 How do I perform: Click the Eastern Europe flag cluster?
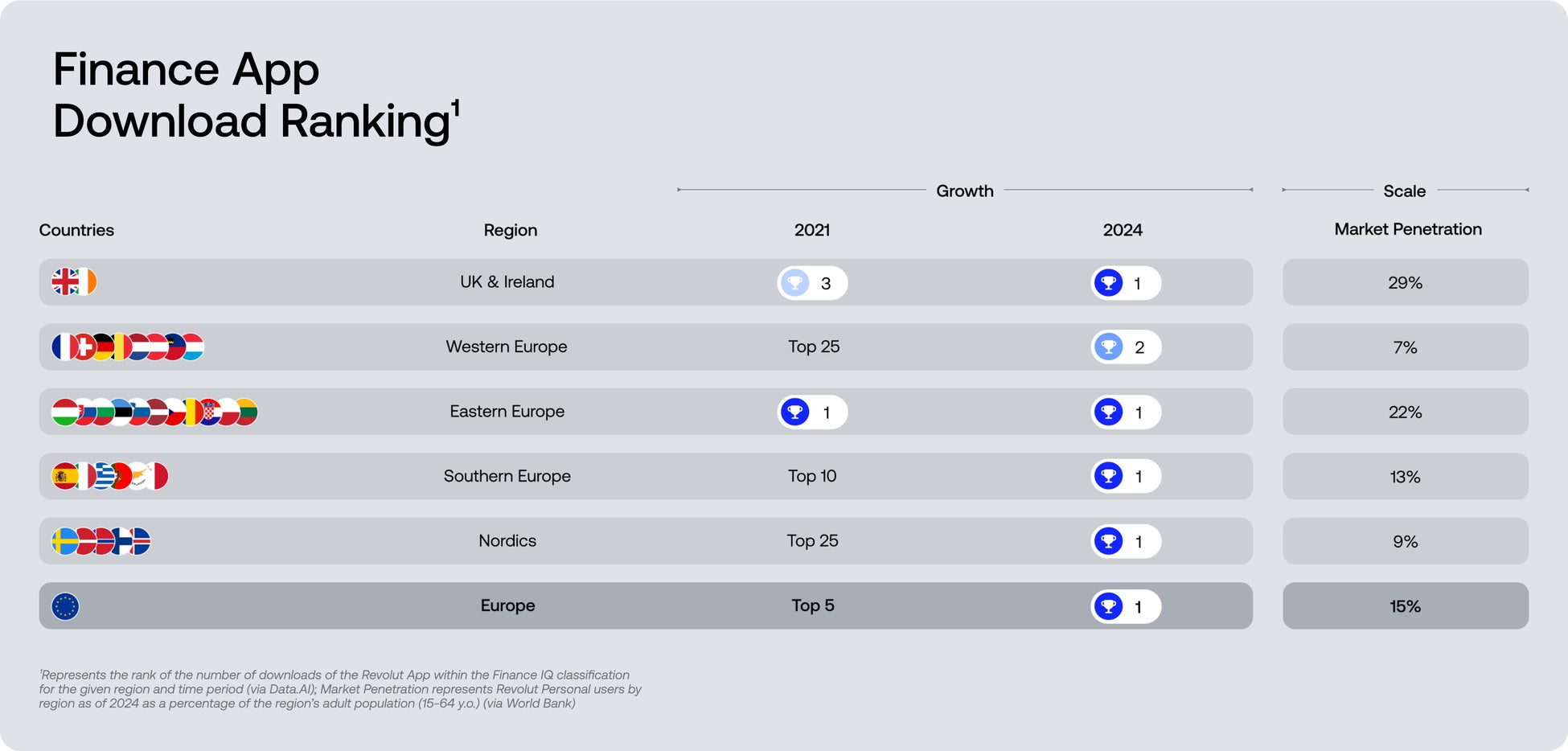pos(154,412)
